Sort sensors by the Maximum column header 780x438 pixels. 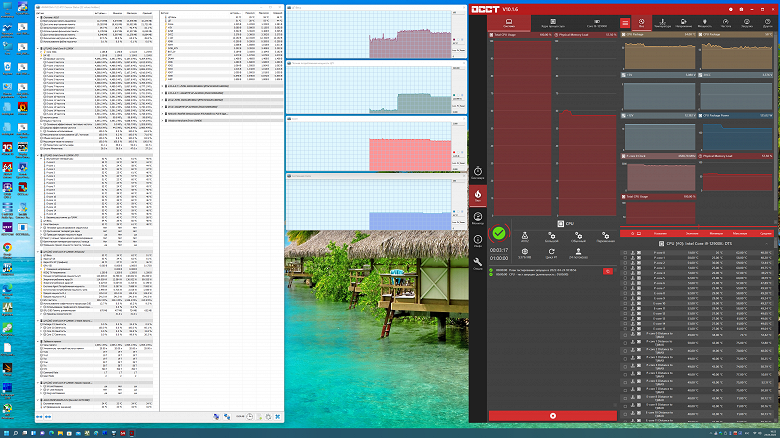(740, 233)
